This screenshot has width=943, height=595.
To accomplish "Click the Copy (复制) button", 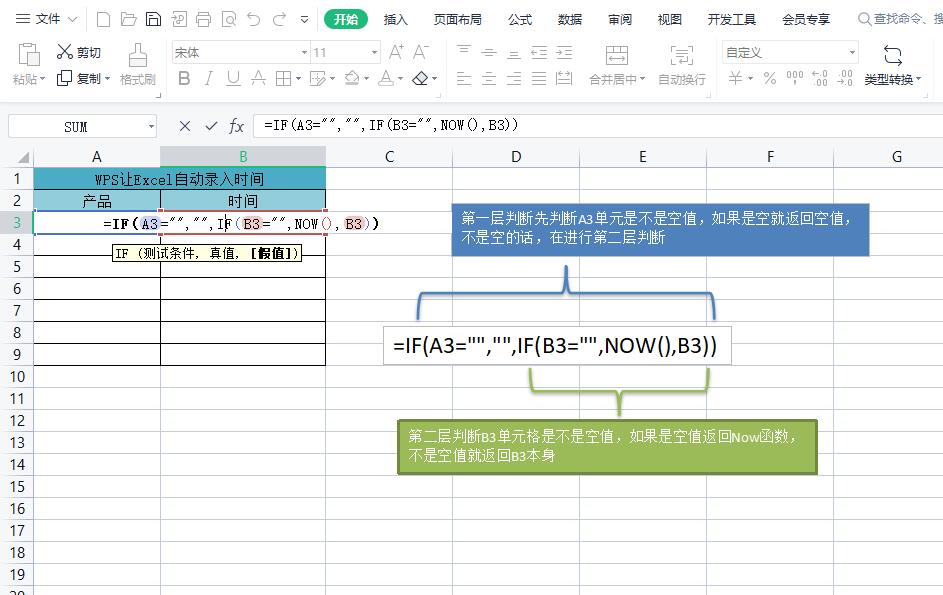I will click(x=82, y=78).
